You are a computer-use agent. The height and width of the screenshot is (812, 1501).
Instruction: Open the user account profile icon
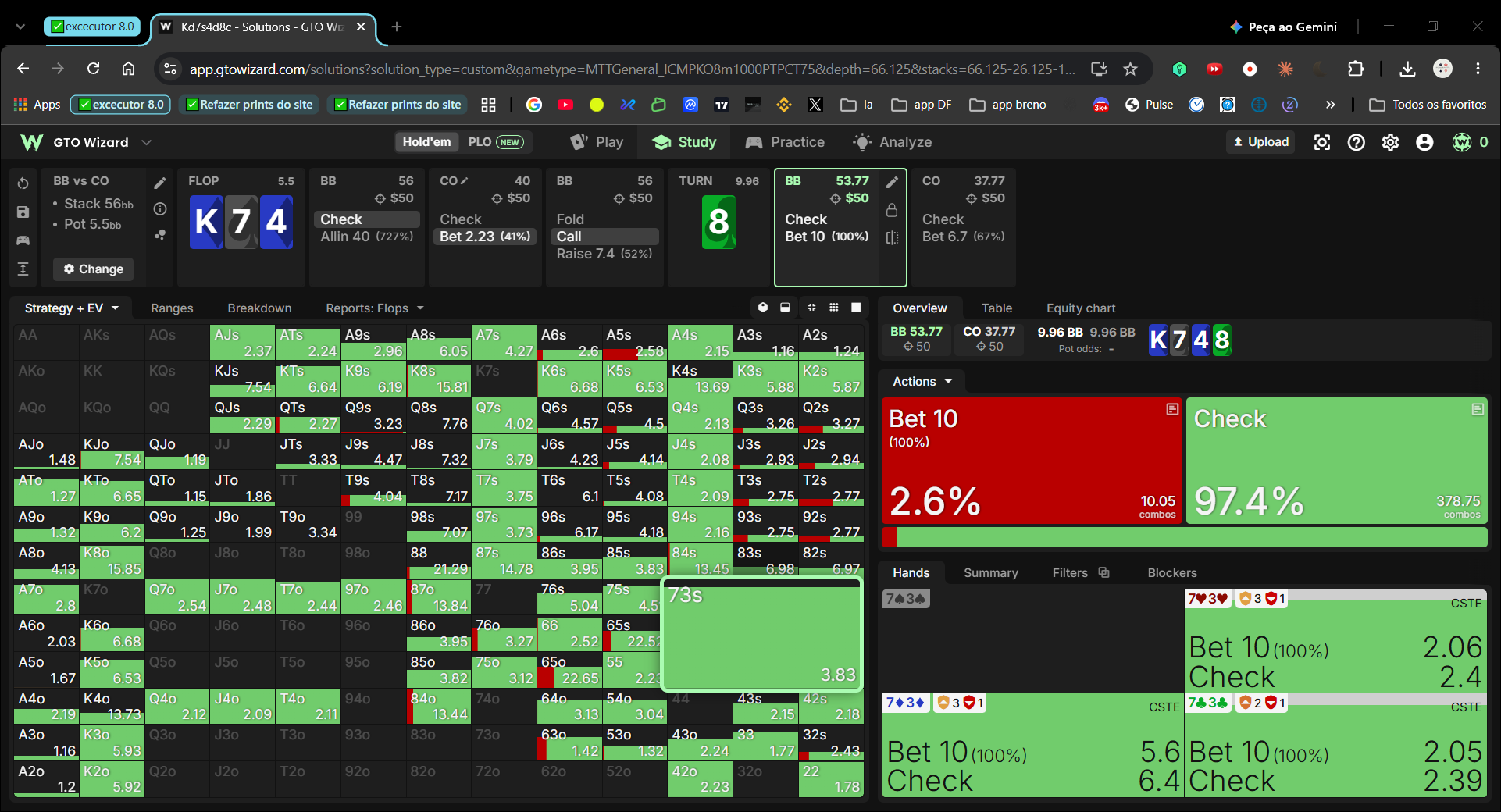tap(1424, 142)
